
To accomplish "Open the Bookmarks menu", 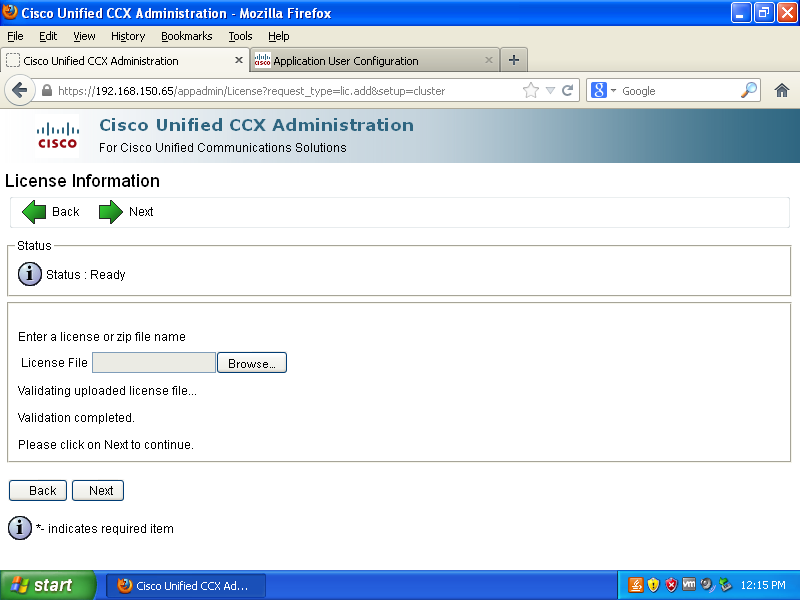I will click(187, 36).
